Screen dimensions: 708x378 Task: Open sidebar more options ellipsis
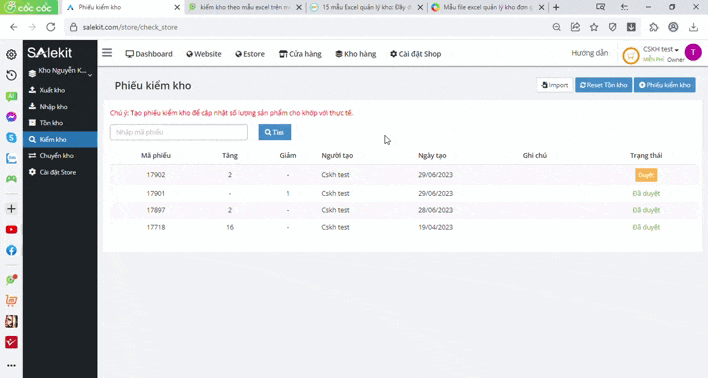coord(11,365)
